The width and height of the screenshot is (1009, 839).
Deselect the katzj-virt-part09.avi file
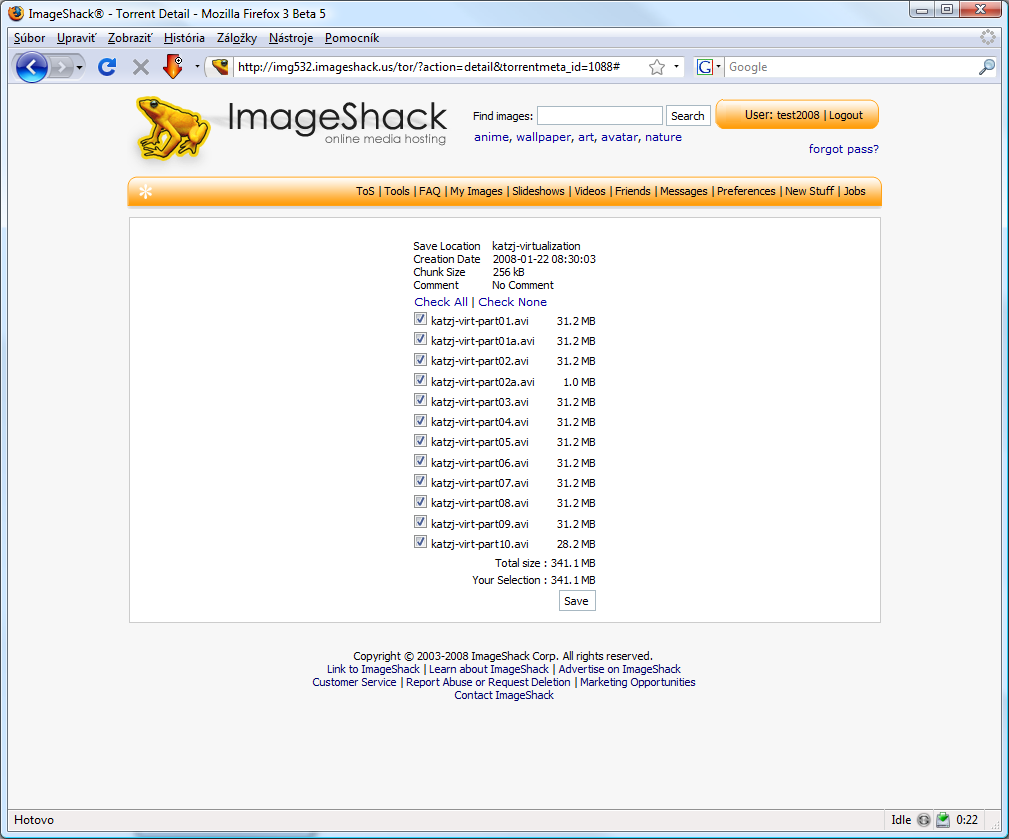point(420,522)
